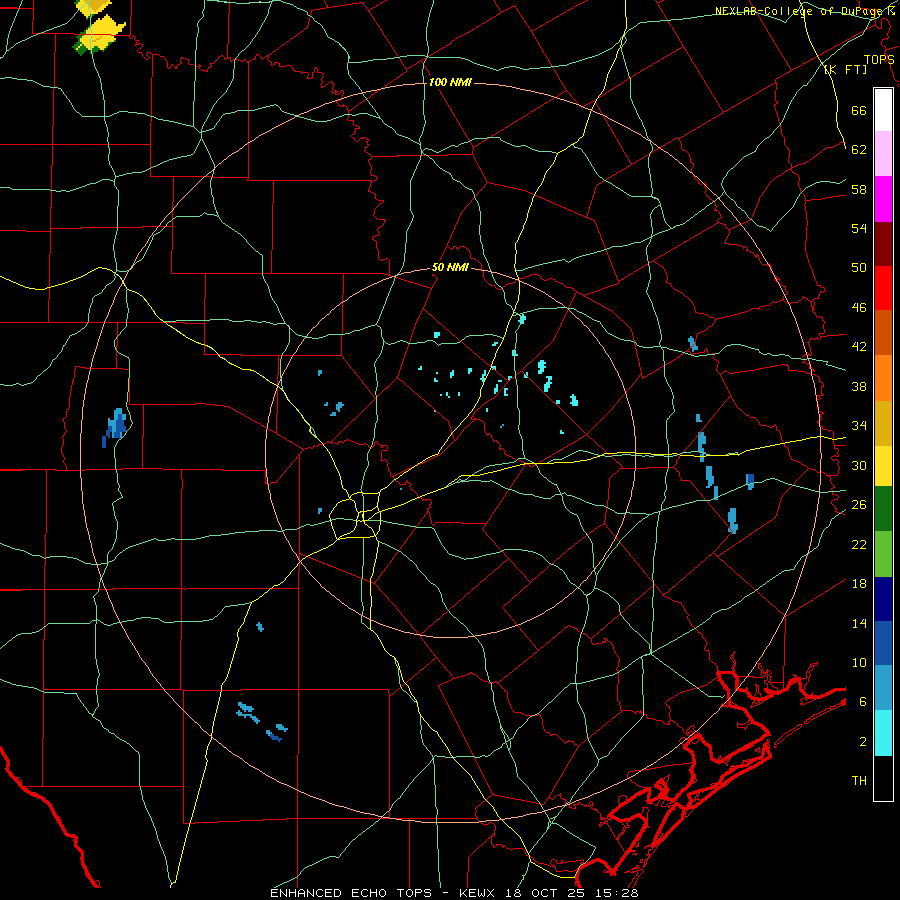Screen dimensions: 900x900
Task: Click the light pink legend swatch
Action: point(883,154)
